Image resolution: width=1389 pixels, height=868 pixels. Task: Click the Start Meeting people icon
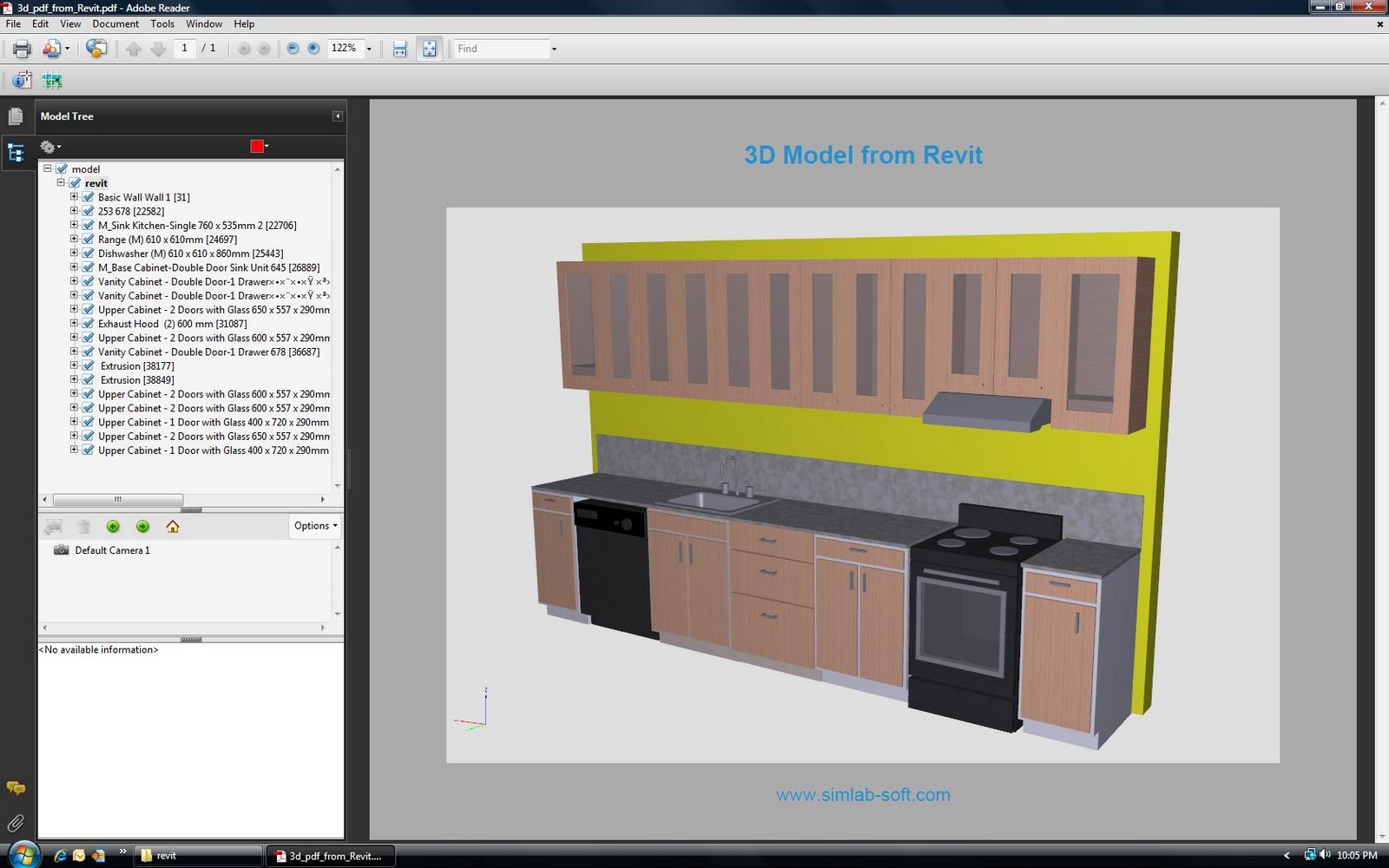(x=52, y=49)
